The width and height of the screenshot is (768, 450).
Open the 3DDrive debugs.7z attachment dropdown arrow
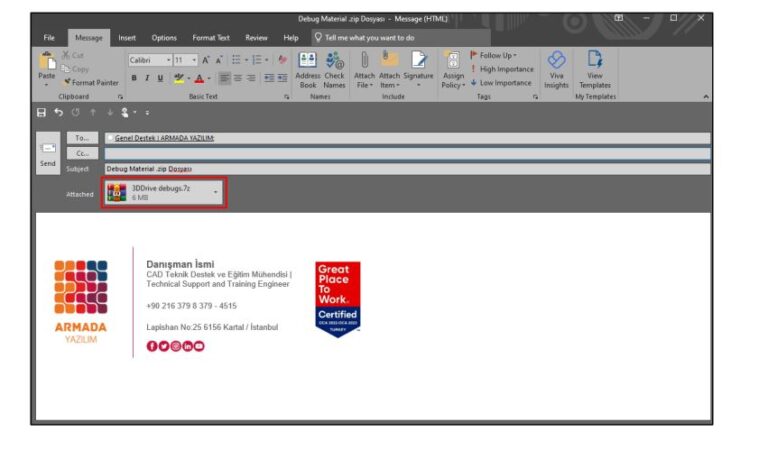215,190
